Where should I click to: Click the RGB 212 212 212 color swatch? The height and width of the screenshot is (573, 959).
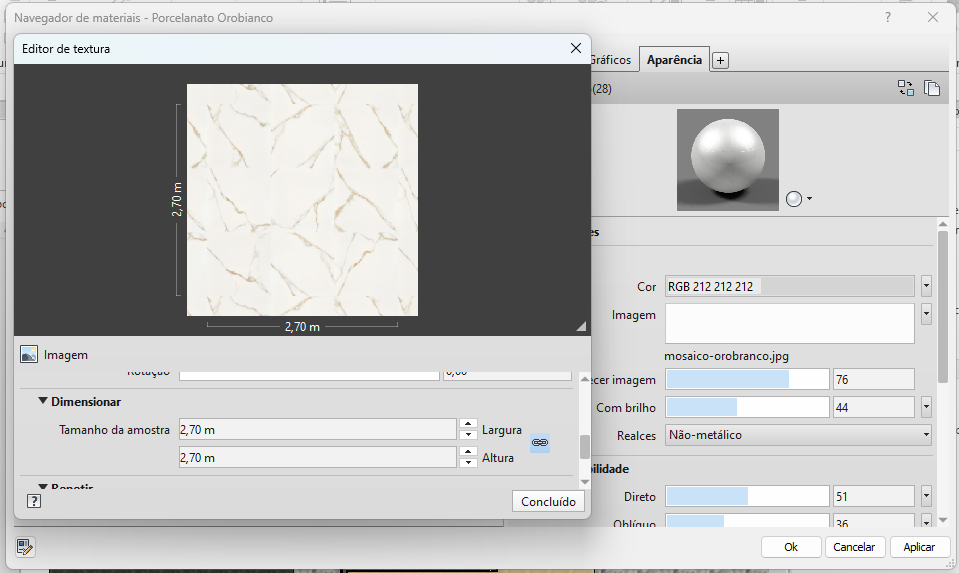pos(790,286)
